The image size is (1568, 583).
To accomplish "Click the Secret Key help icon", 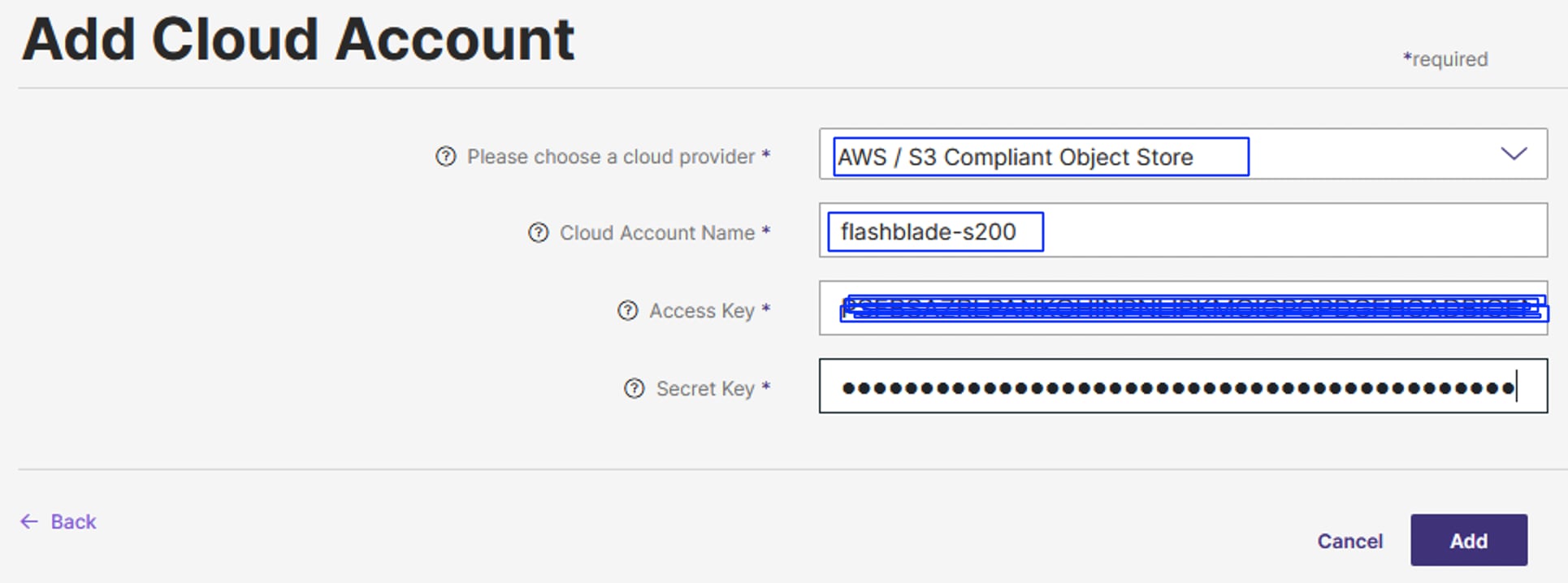I will coord(634,389).
